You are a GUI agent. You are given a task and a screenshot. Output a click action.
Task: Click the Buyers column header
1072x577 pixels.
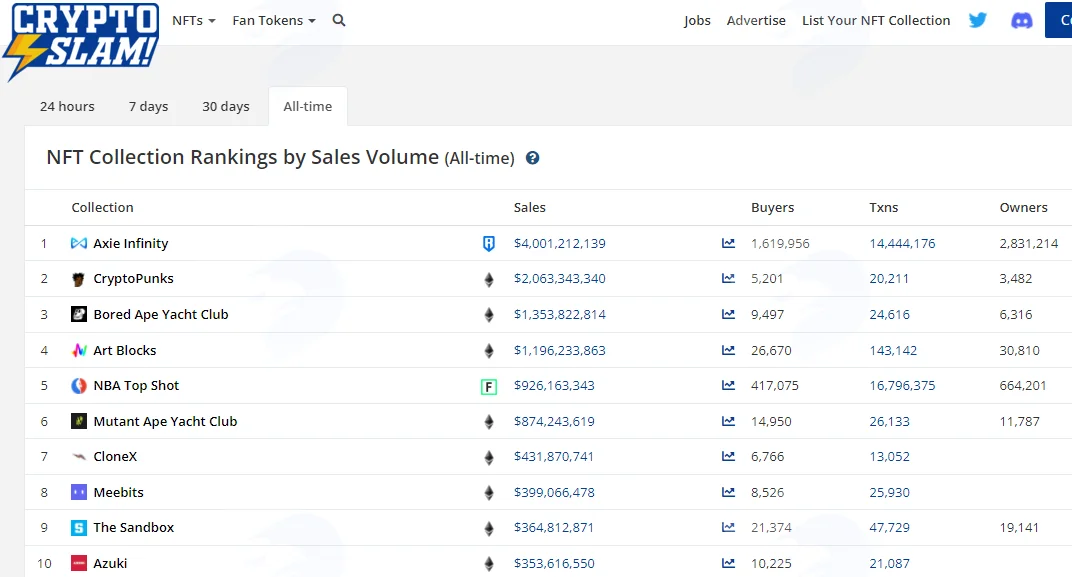coord(772,207)
